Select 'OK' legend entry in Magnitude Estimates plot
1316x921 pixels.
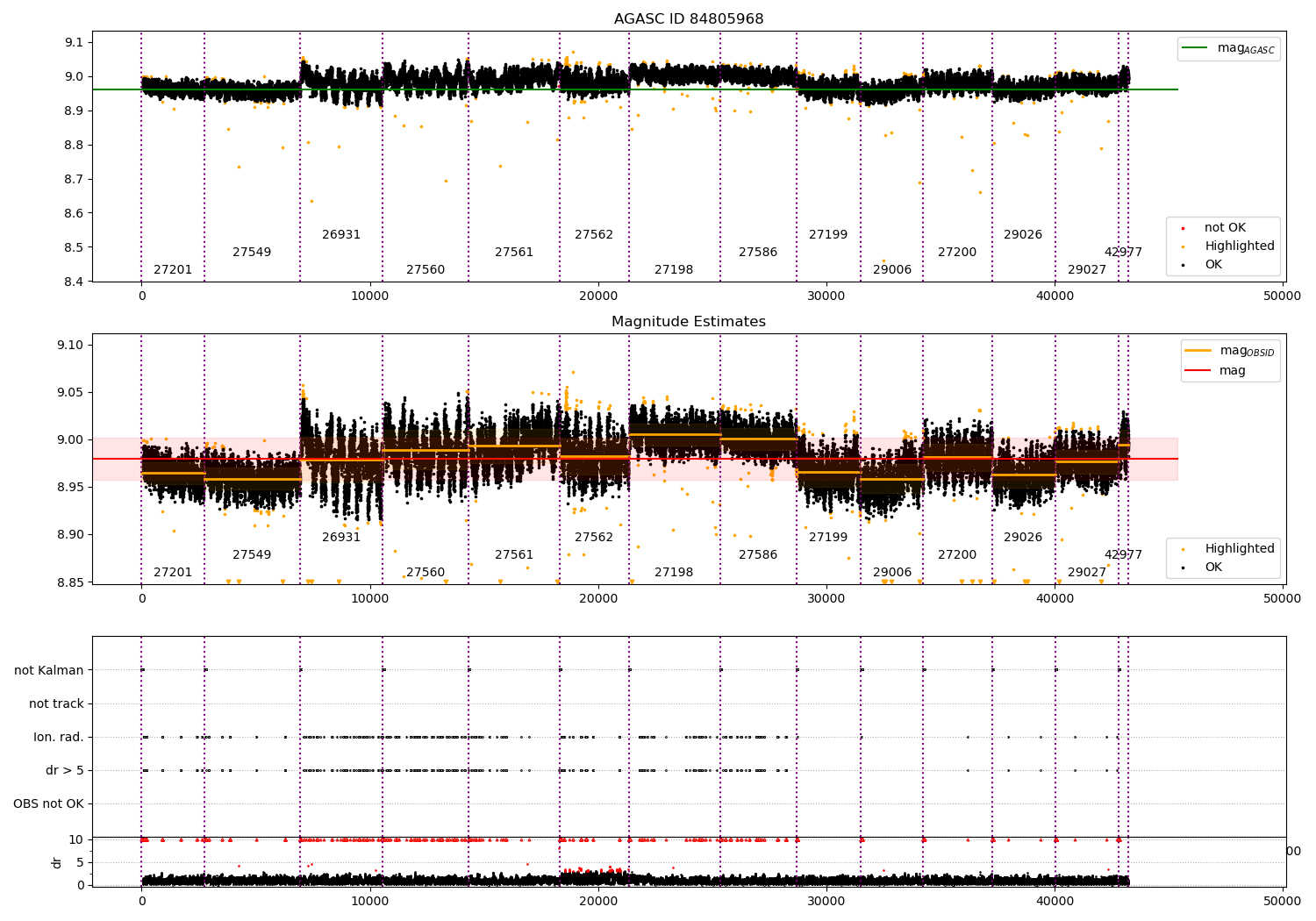coord(1213,568)
